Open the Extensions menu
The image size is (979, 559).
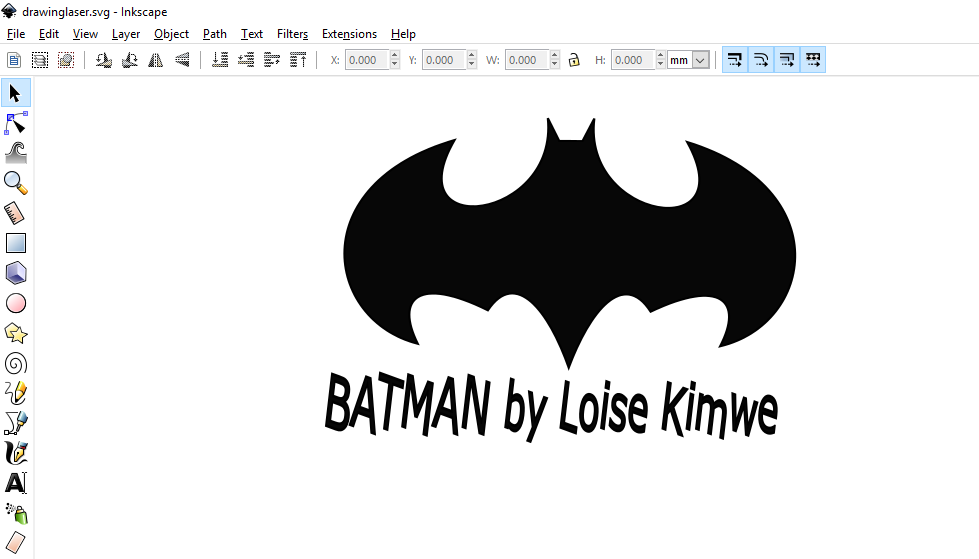[x=349, y=34]
